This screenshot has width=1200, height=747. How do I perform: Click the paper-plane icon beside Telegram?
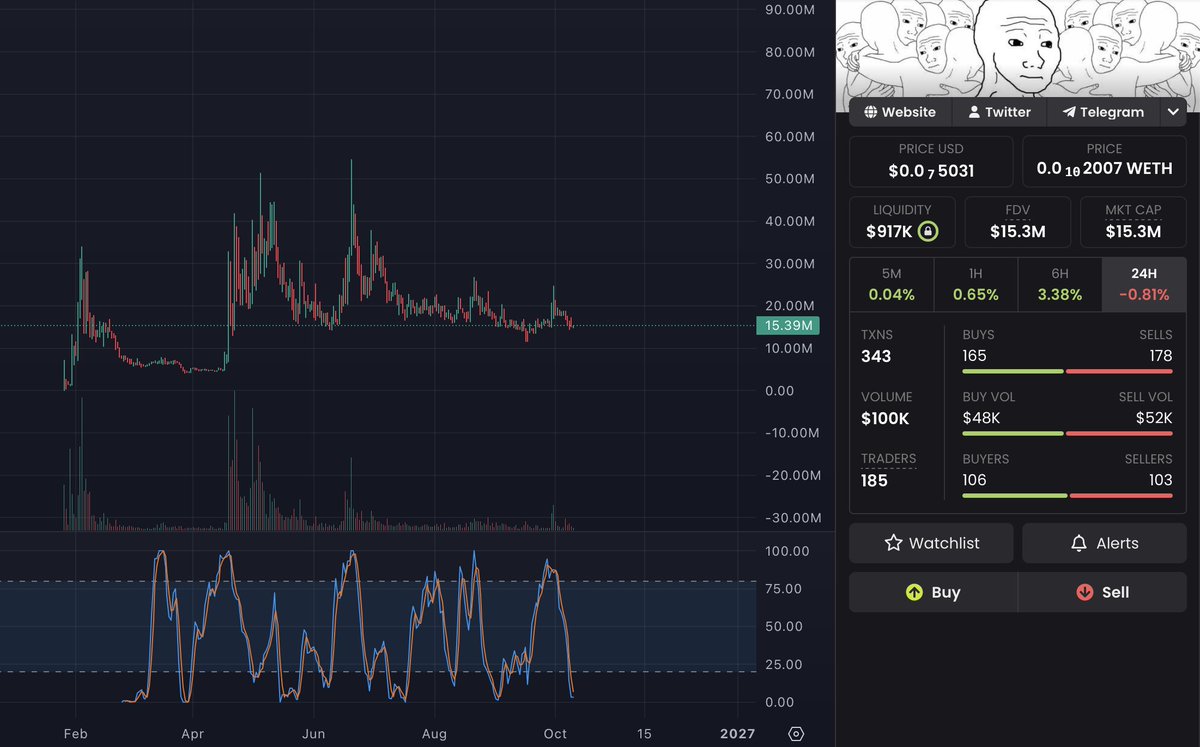pos(1069,112)
